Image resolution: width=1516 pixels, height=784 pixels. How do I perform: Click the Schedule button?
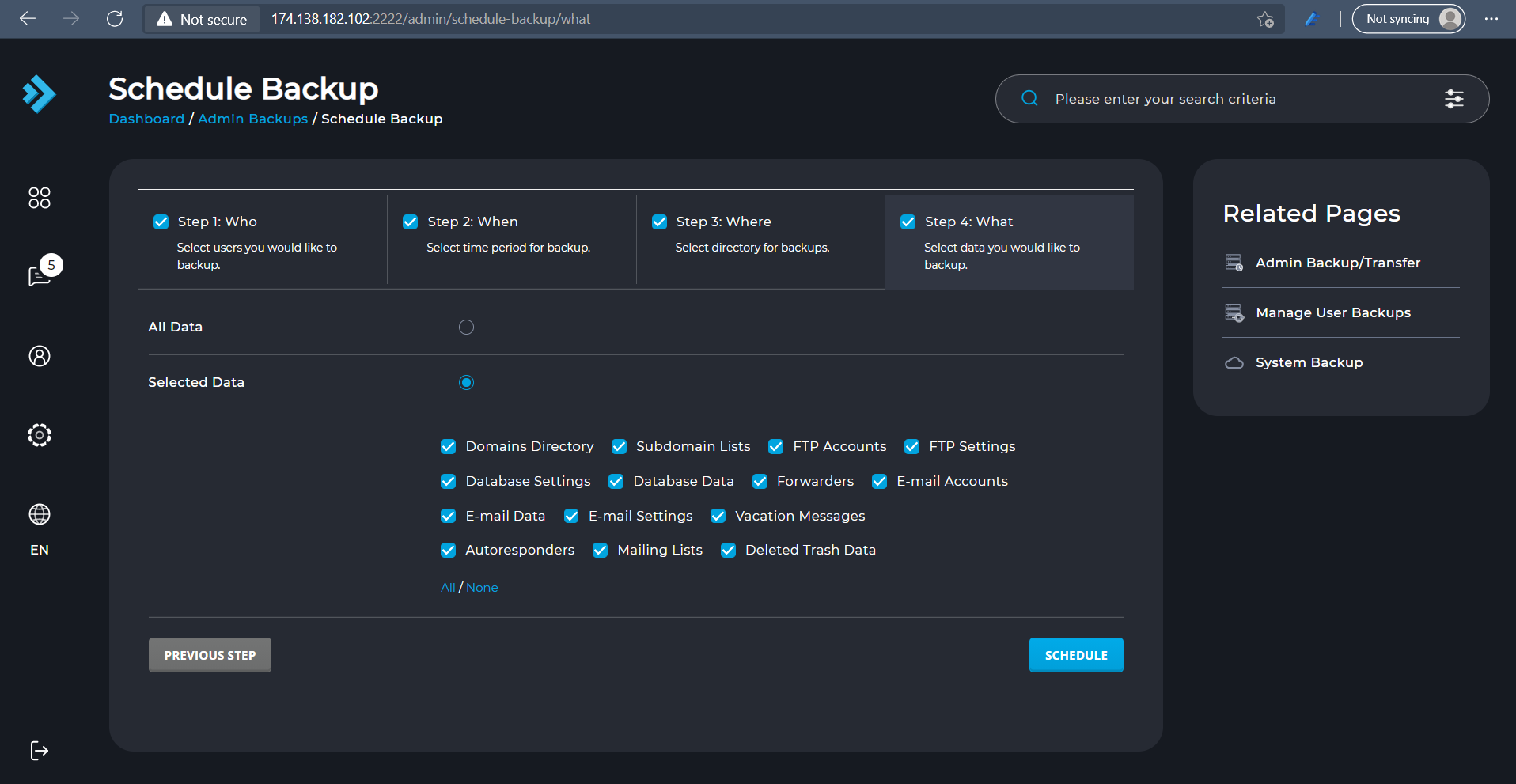coord(1076,655)
